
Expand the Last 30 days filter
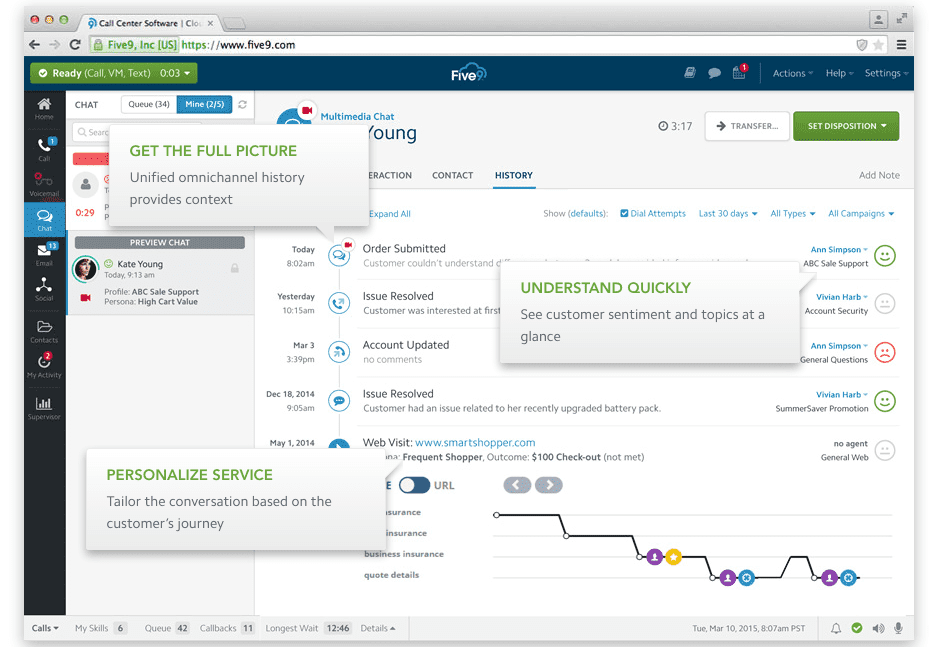pos(727,213)
